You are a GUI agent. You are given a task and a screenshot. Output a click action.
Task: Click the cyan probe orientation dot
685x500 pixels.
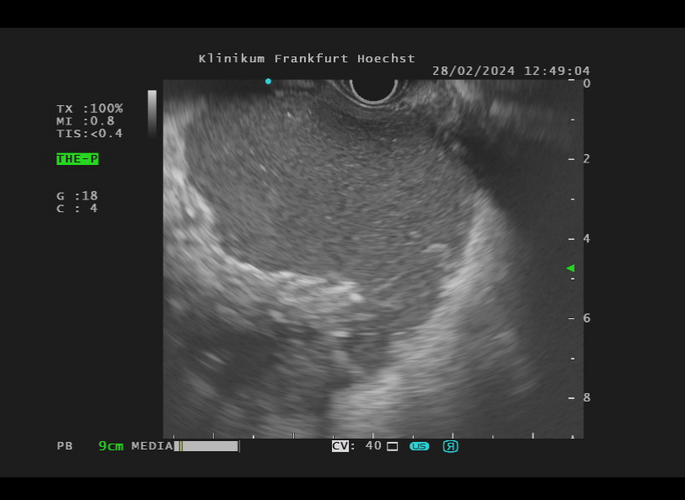(268, 81)
